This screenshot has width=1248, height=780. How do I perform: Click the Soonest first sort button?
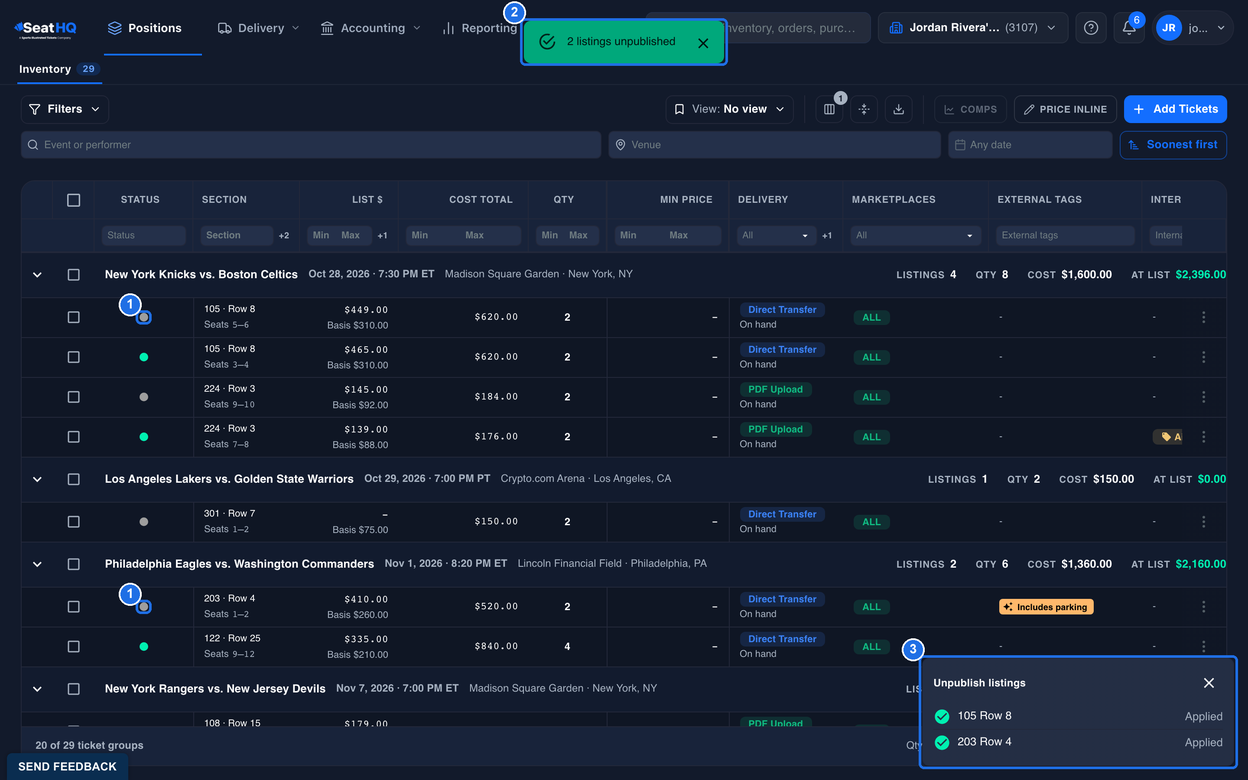(1173, 145)
